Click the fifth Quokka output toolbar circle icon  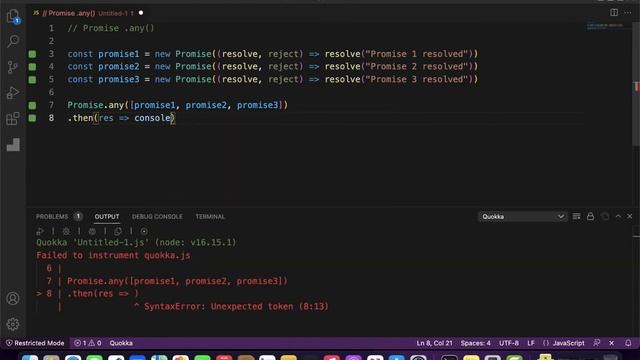(144, 231)
